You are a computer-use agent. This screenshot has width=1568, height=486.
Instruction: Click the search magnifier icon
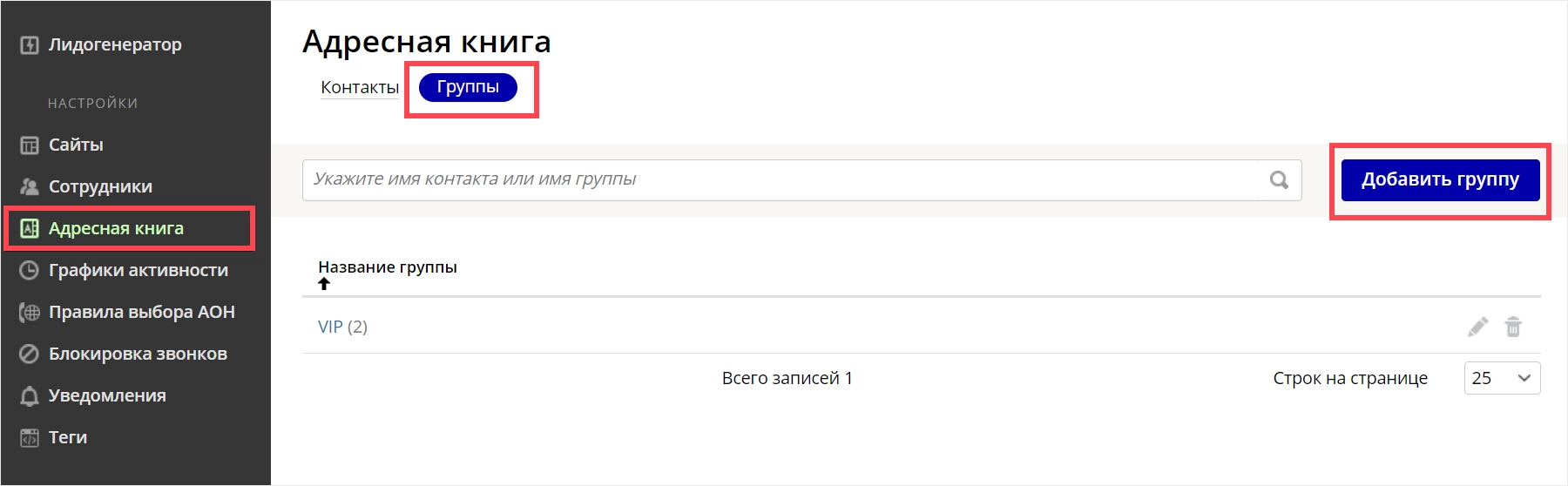point(1279,179)
